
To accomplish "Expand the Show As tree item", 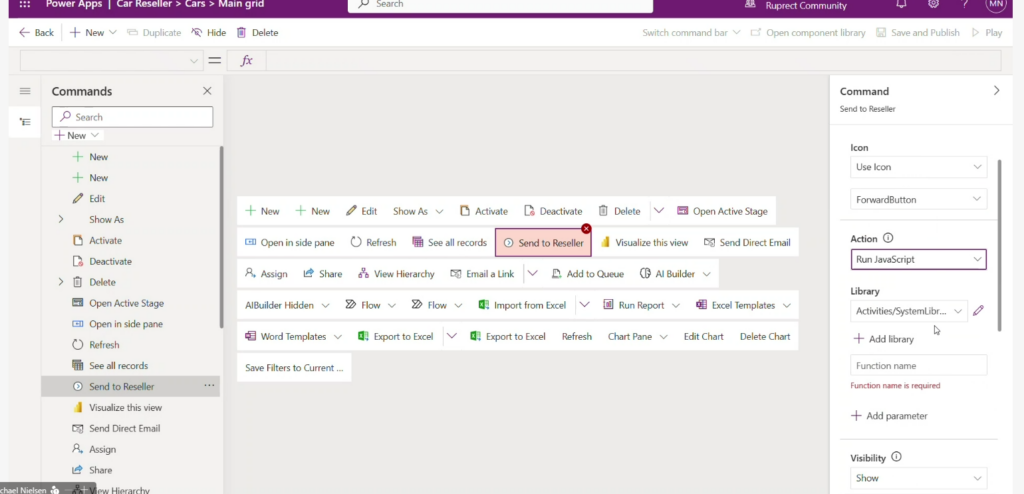I will (61, 220).
